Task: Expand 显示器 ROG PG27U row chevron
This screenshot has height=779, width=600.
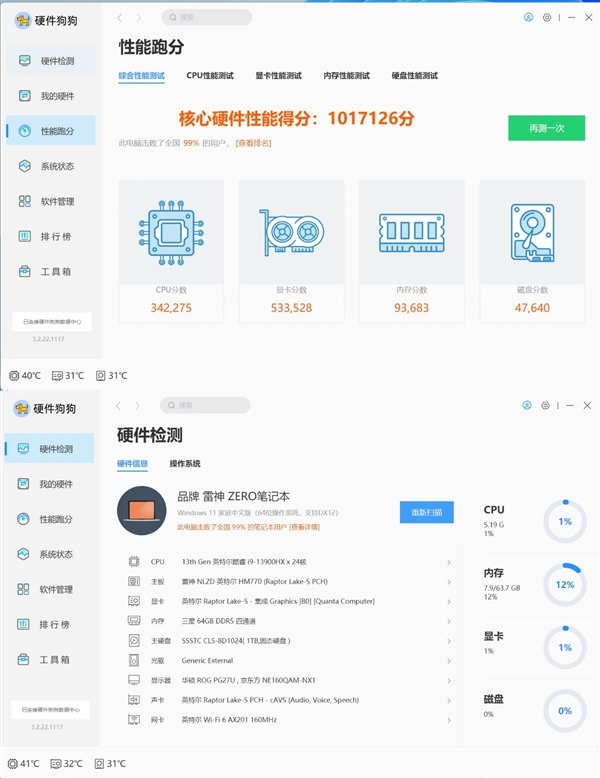Action: click(449, 681)
